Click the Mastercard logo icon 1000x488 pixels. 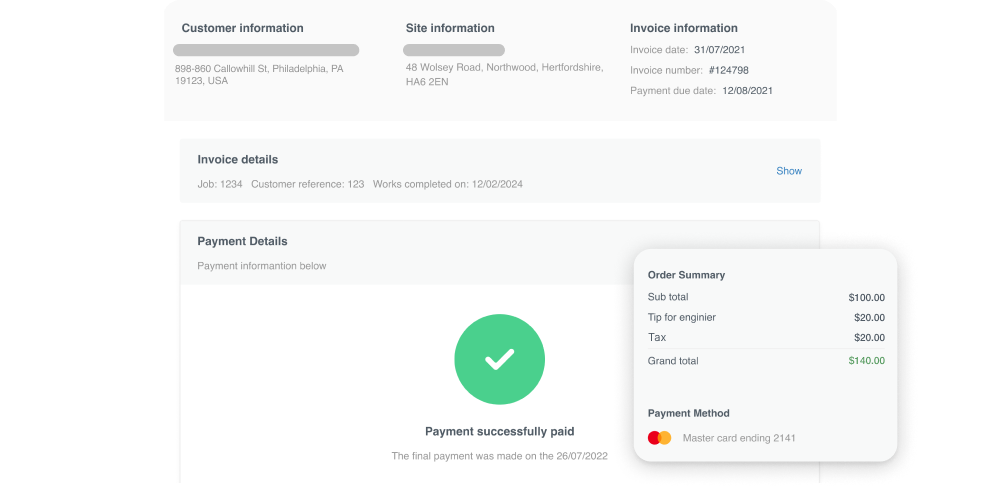tap(659, 438)
